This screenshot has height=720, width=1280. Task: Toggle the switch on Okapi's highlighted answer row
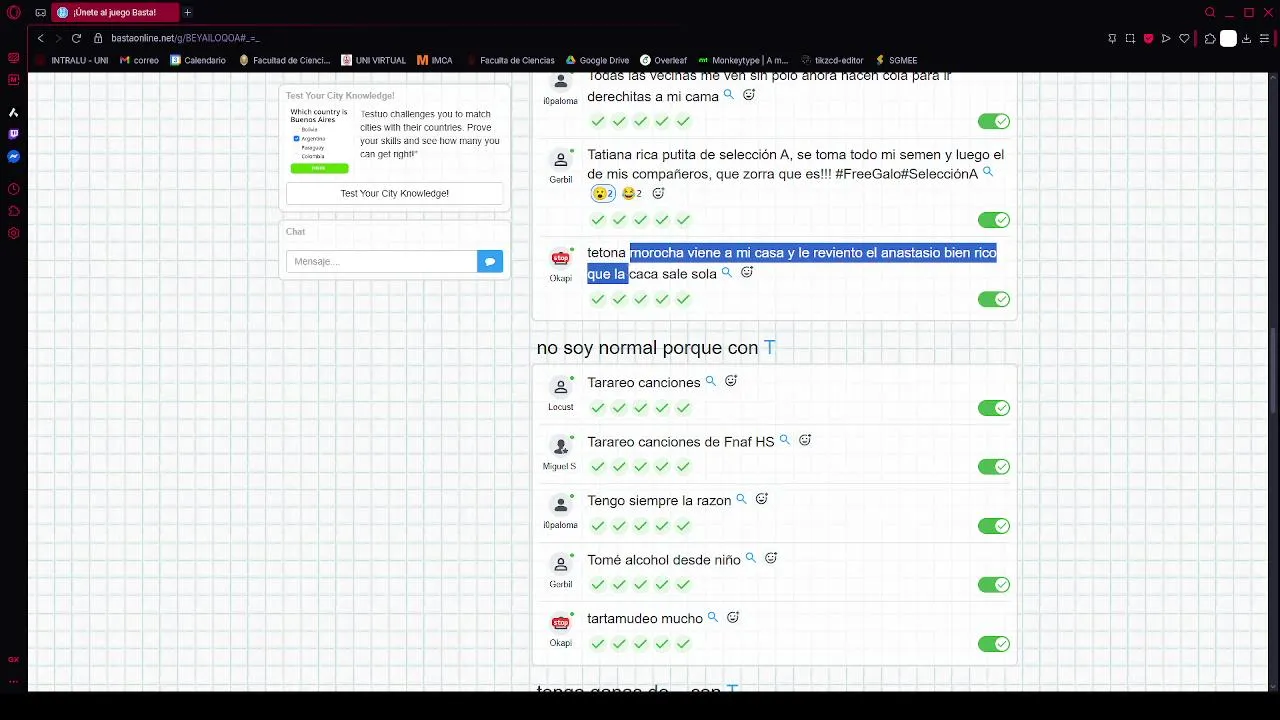994,299
